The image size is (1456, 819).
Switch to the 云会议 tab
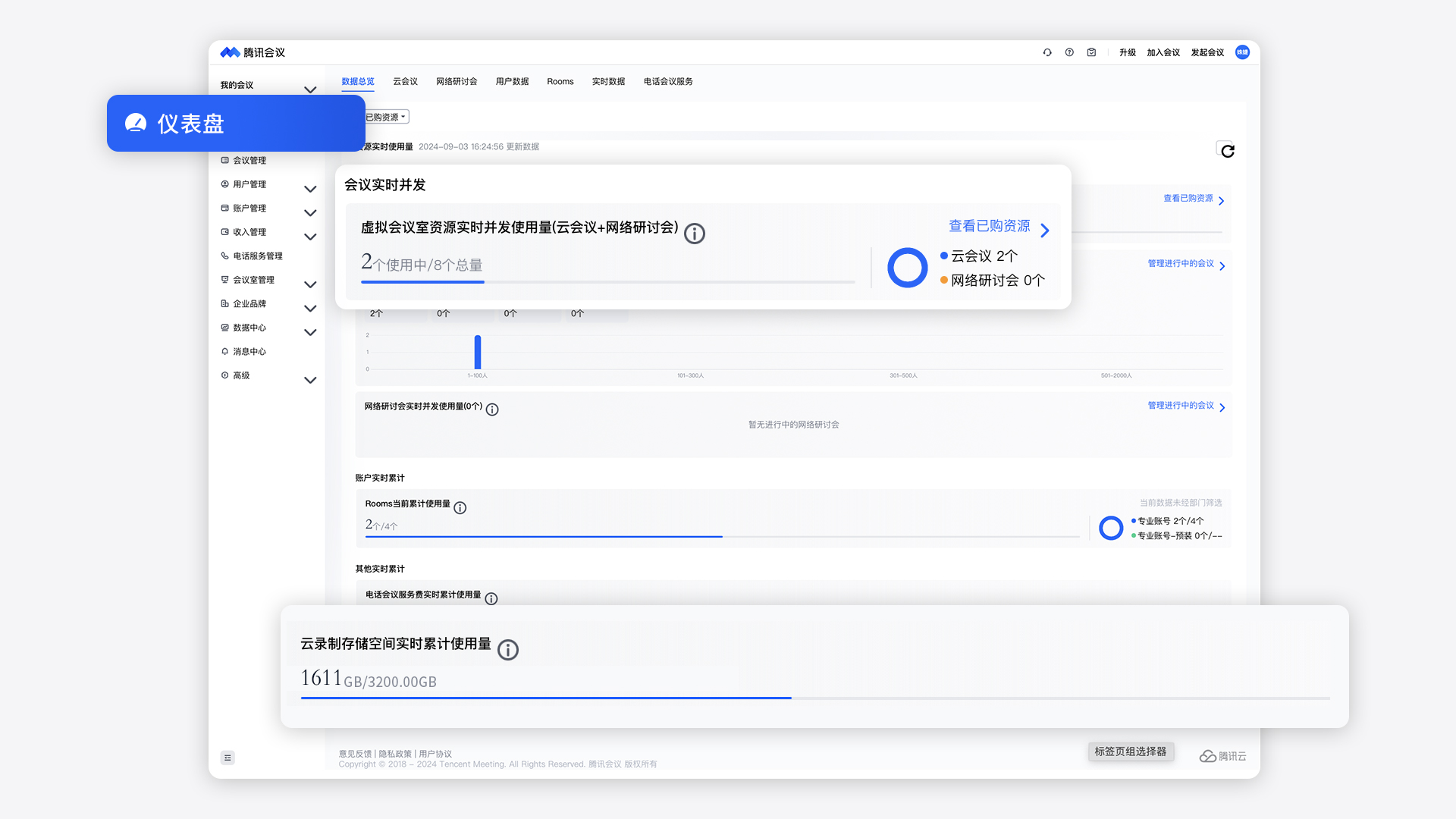pyautogui.click(x=406, y=81)
